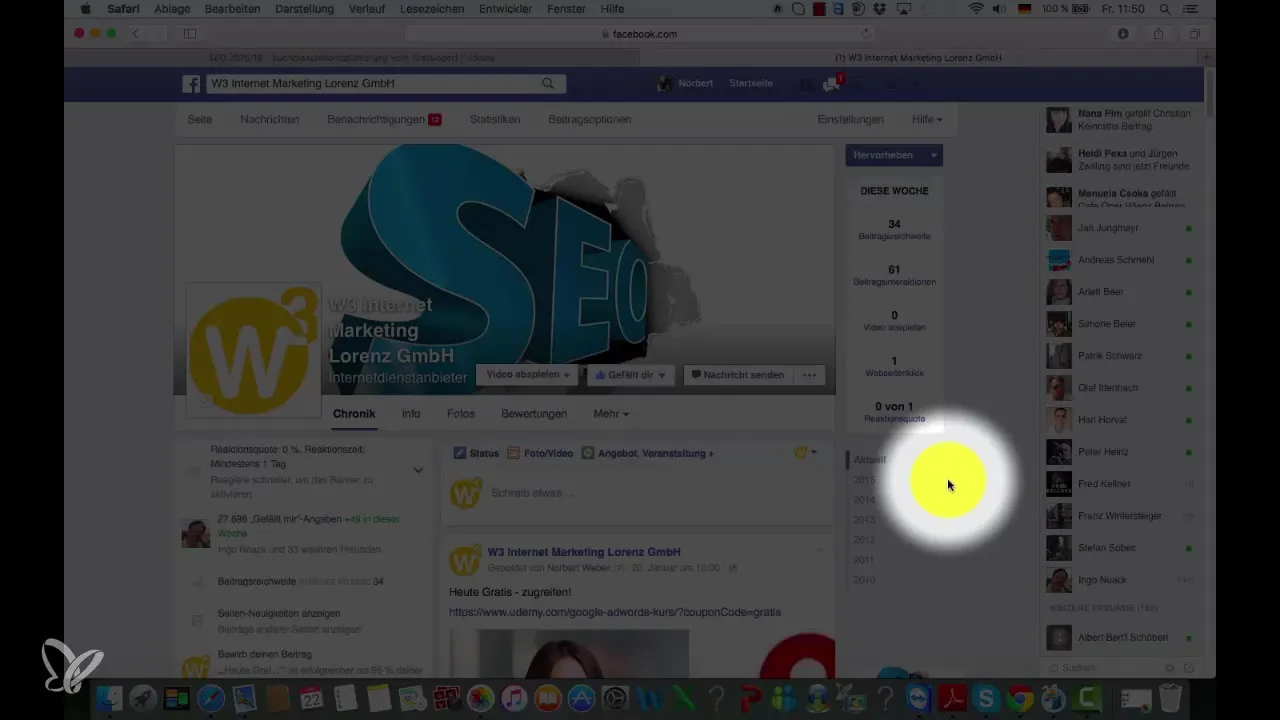
Task: Switch to the Chronik tab
Action: pyautogui.click(x=354, y=413)
